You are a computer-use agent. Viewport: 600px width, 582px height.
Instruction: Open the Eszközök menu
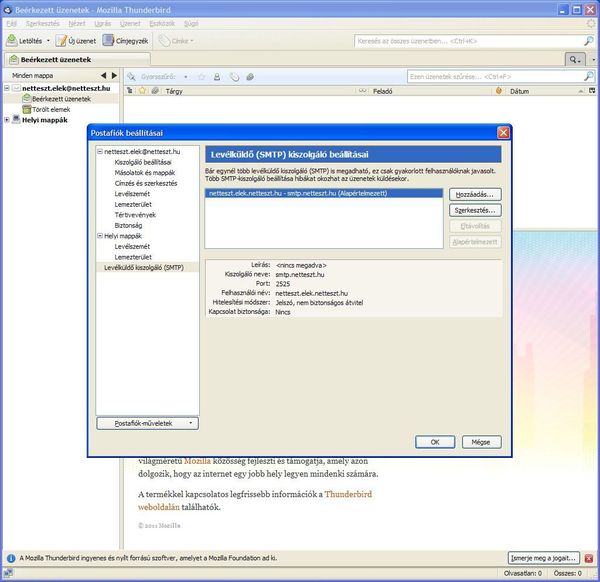coord(162,21)
